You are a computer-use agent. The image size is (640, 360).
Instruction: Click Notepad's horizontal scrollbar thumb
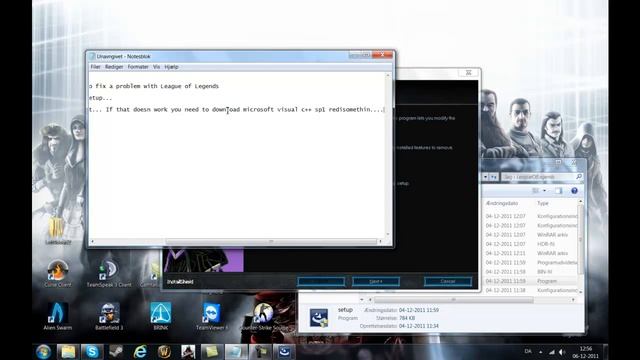(x=271, y=242)
